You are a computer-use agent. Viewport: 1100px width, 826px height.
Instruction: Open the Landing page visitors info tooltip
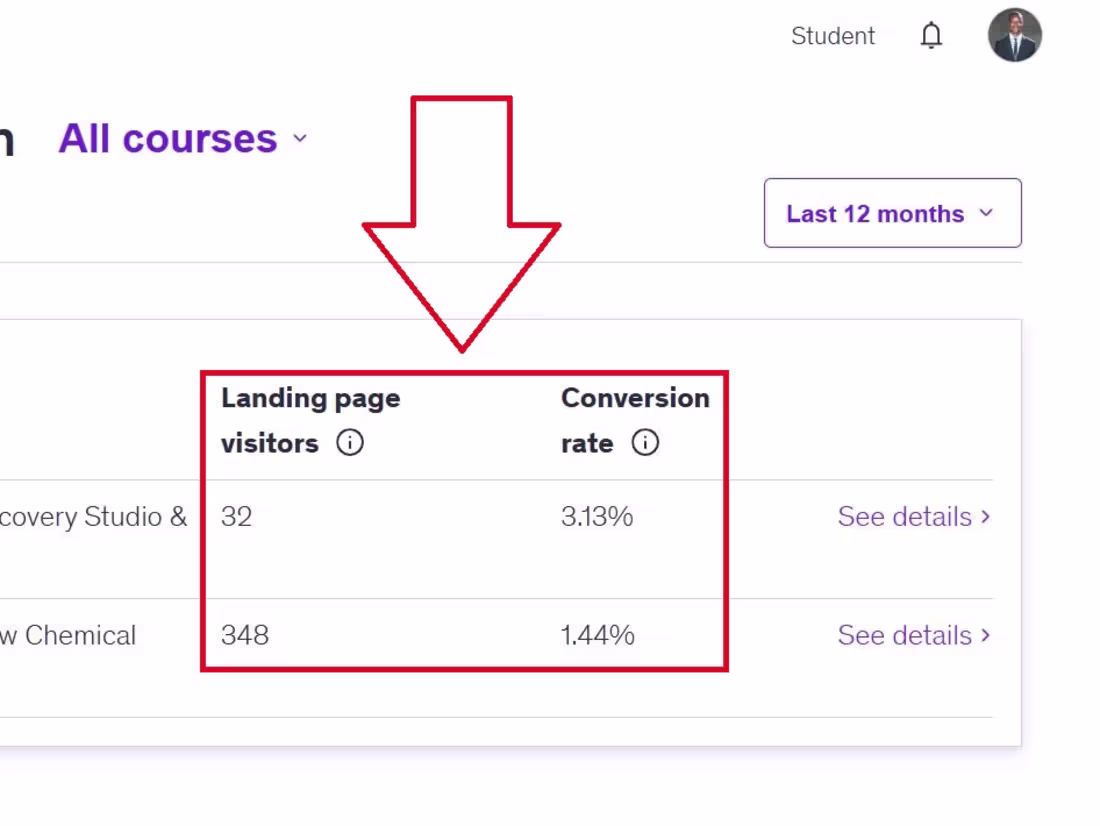pyautogui.click(x=350, y=443)
